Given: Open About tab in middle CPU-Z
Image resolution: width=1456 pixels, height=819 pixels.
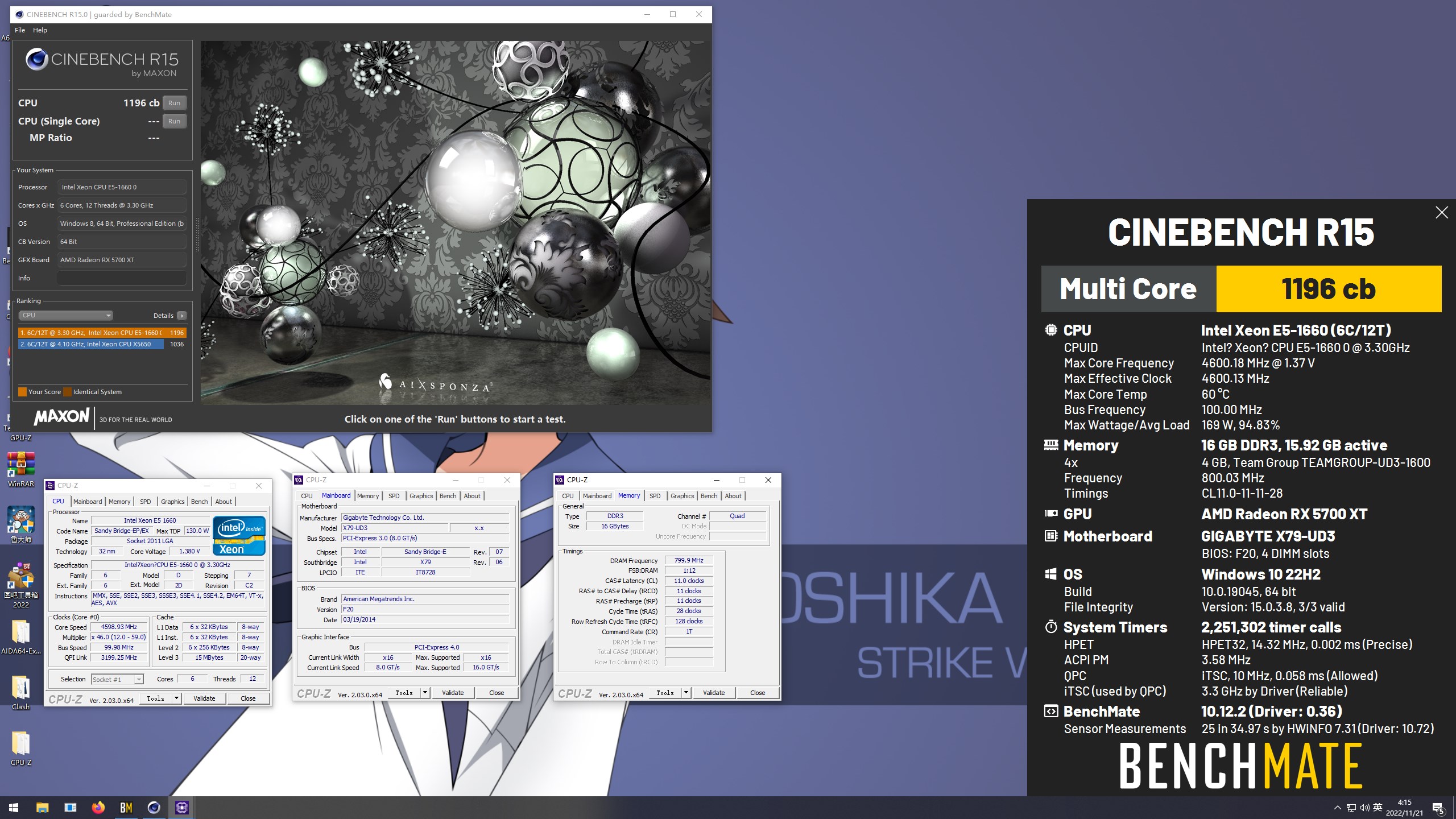Looking at the screenshot, I should [472, 496].
